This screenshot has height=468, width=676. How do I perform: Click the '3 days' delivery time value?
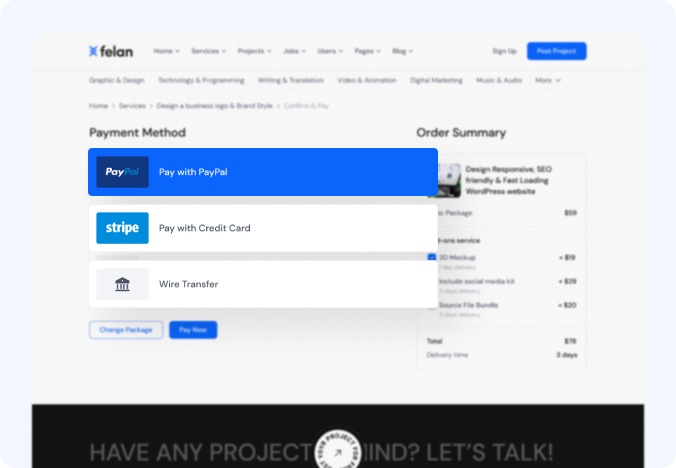pos(566,355)
